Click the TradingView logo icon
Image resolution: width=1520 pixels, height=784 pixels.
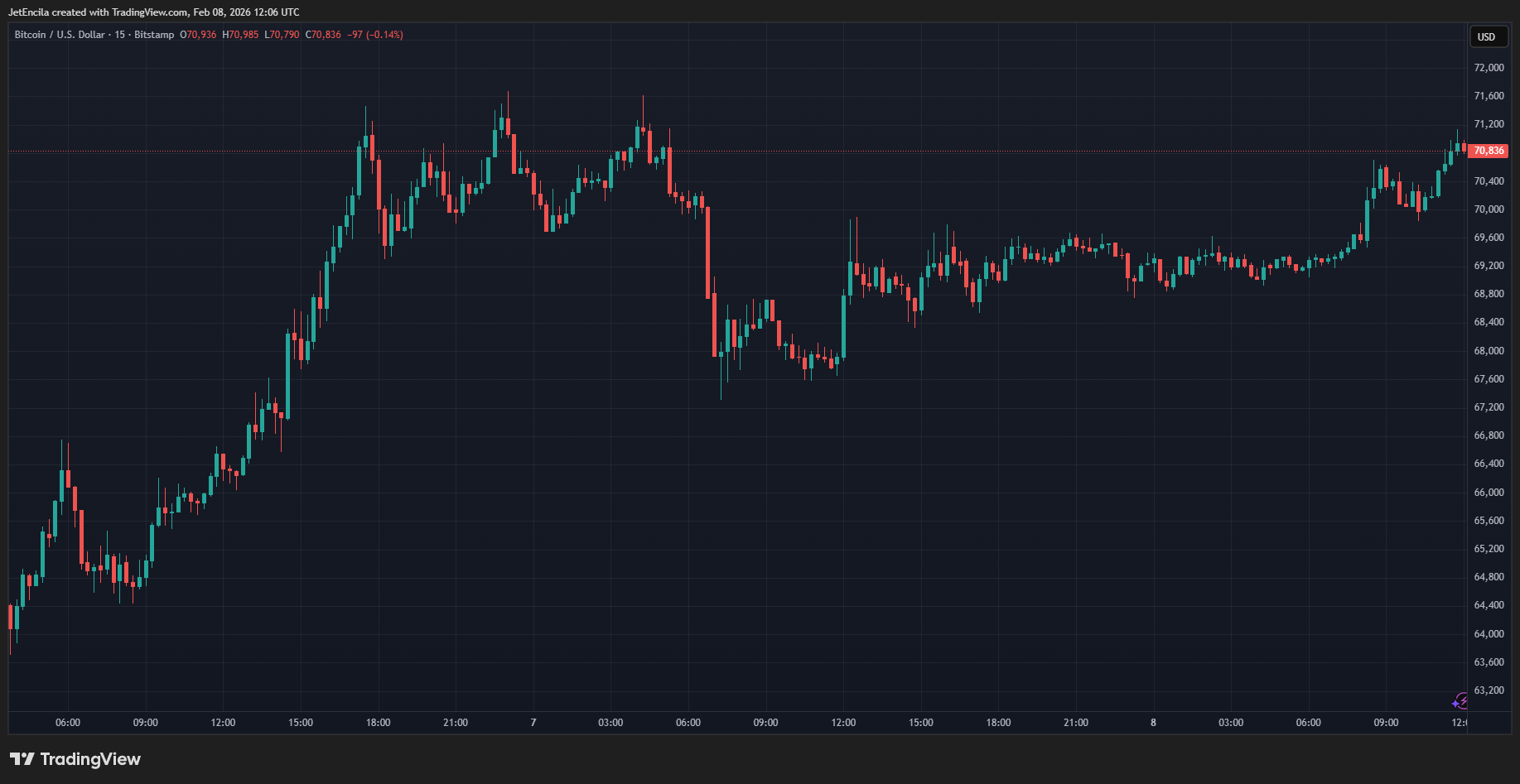point(22,759)
